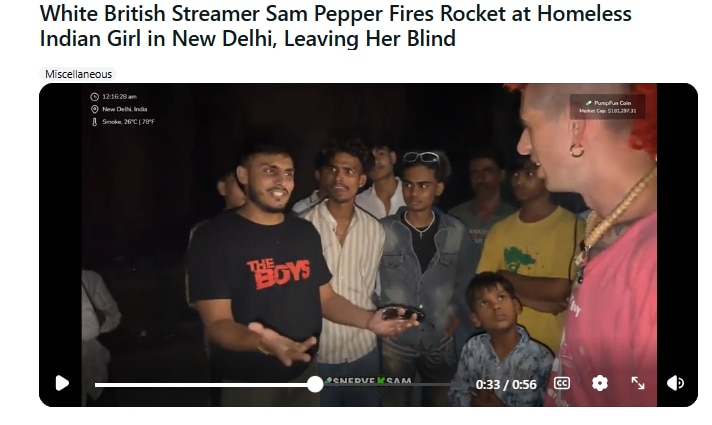This screenshot has width=712, height=425.
Task: Toggle closed captions with the CC icon
Action: (x=562, y=383)
